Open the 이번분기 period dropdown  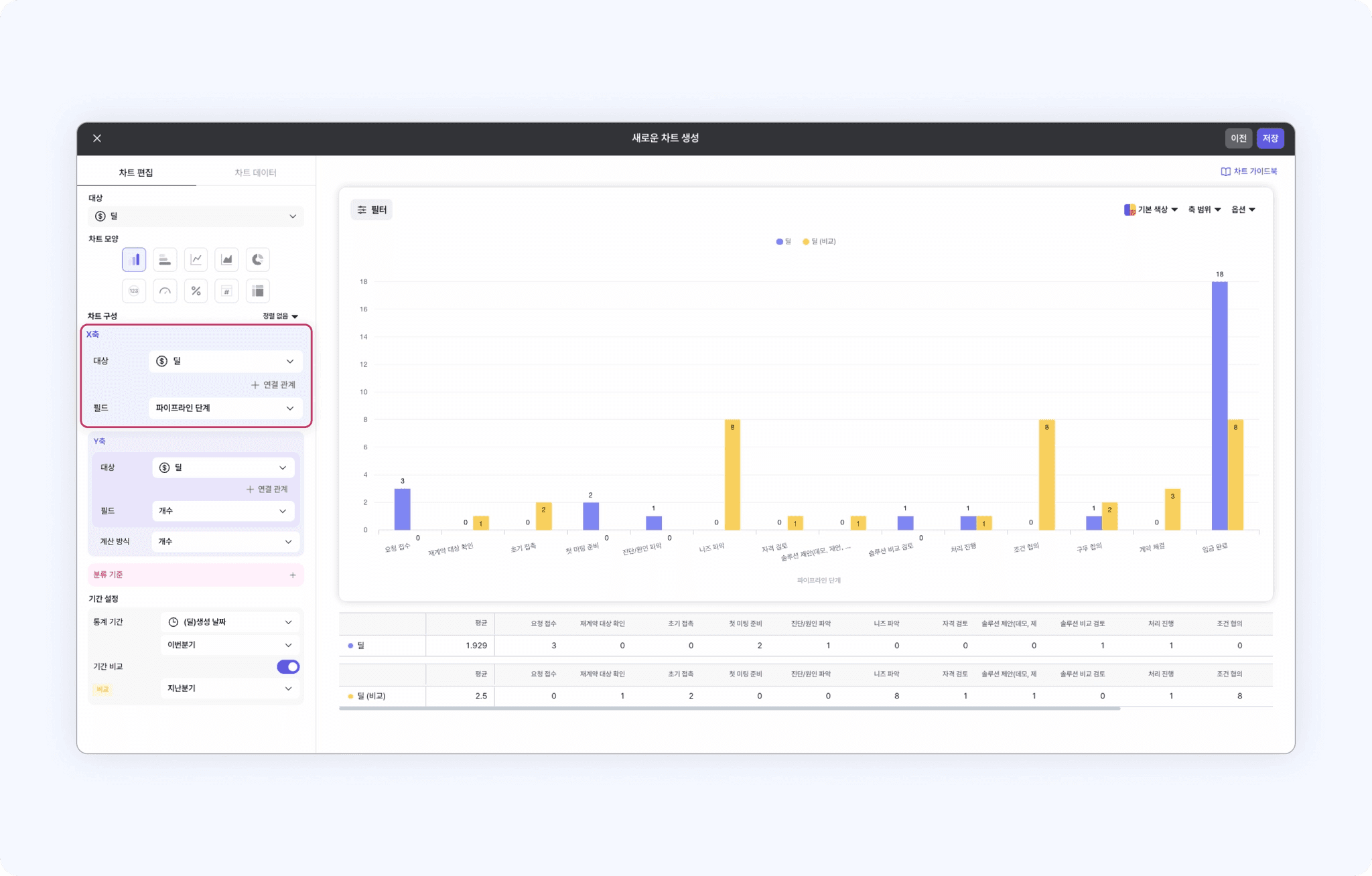click(x=229, y=645)
